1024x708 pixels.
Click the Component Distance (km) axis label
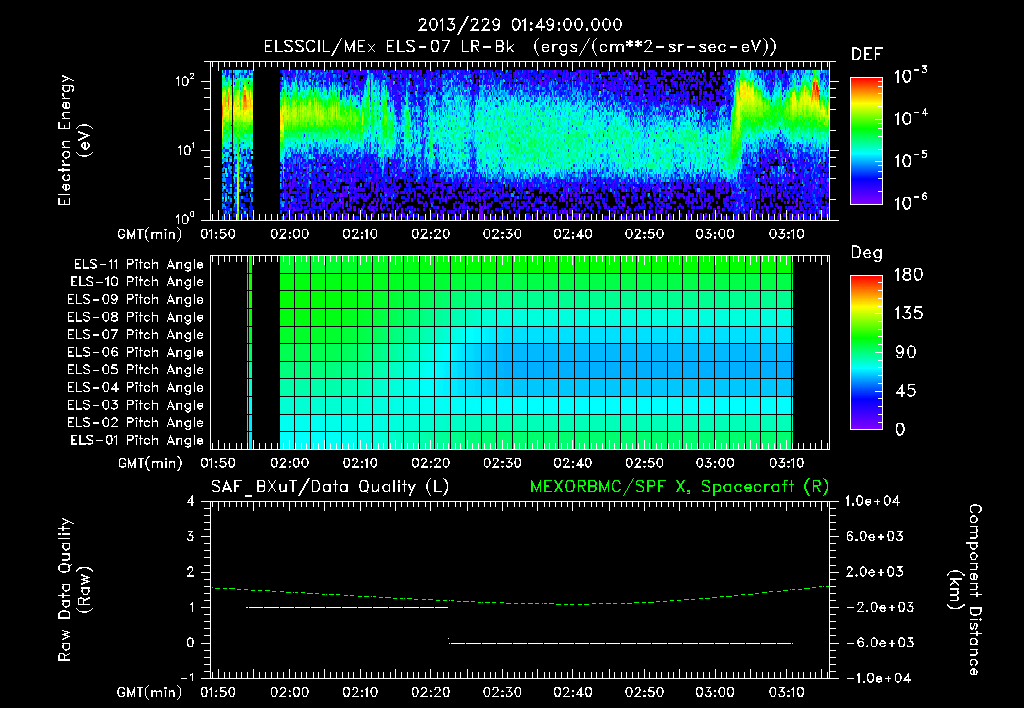[x=965, y=590]
